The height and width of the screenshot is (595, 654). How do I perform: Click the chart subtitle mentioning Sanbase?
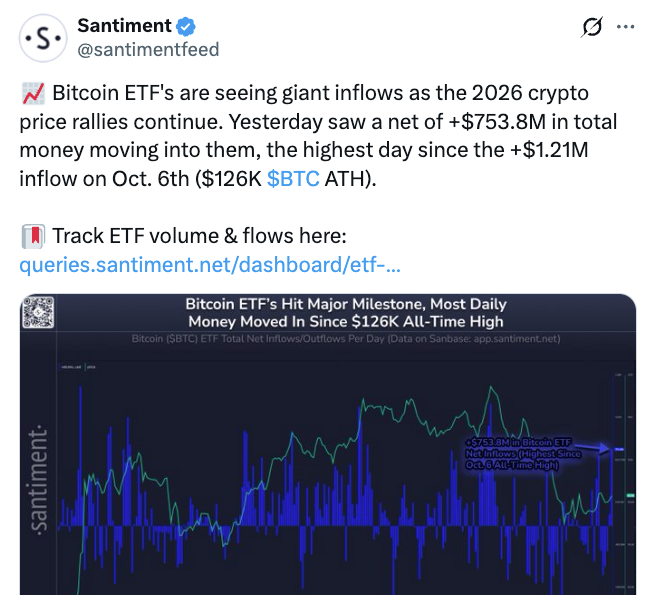[346, 339]
